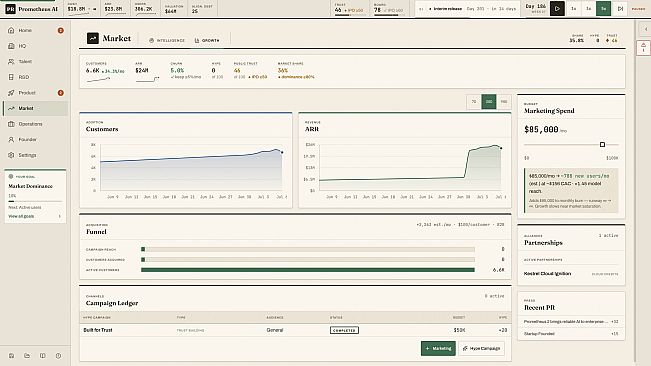Select Market in the sidebar
The width and height of the screenshot is (651, 366).
(x=35, y=108)
